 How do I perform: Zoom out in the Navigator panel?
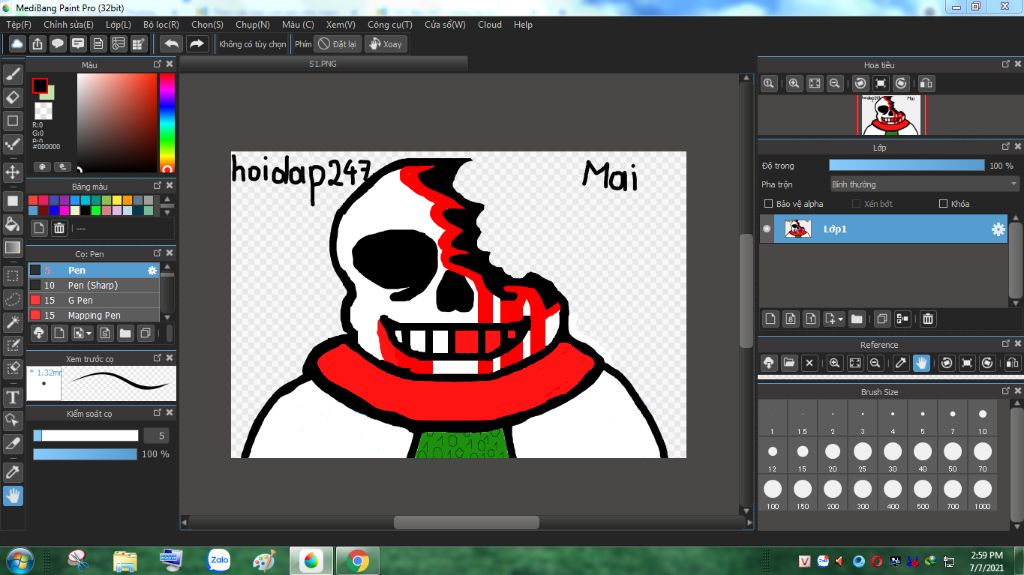coord(835,84)
